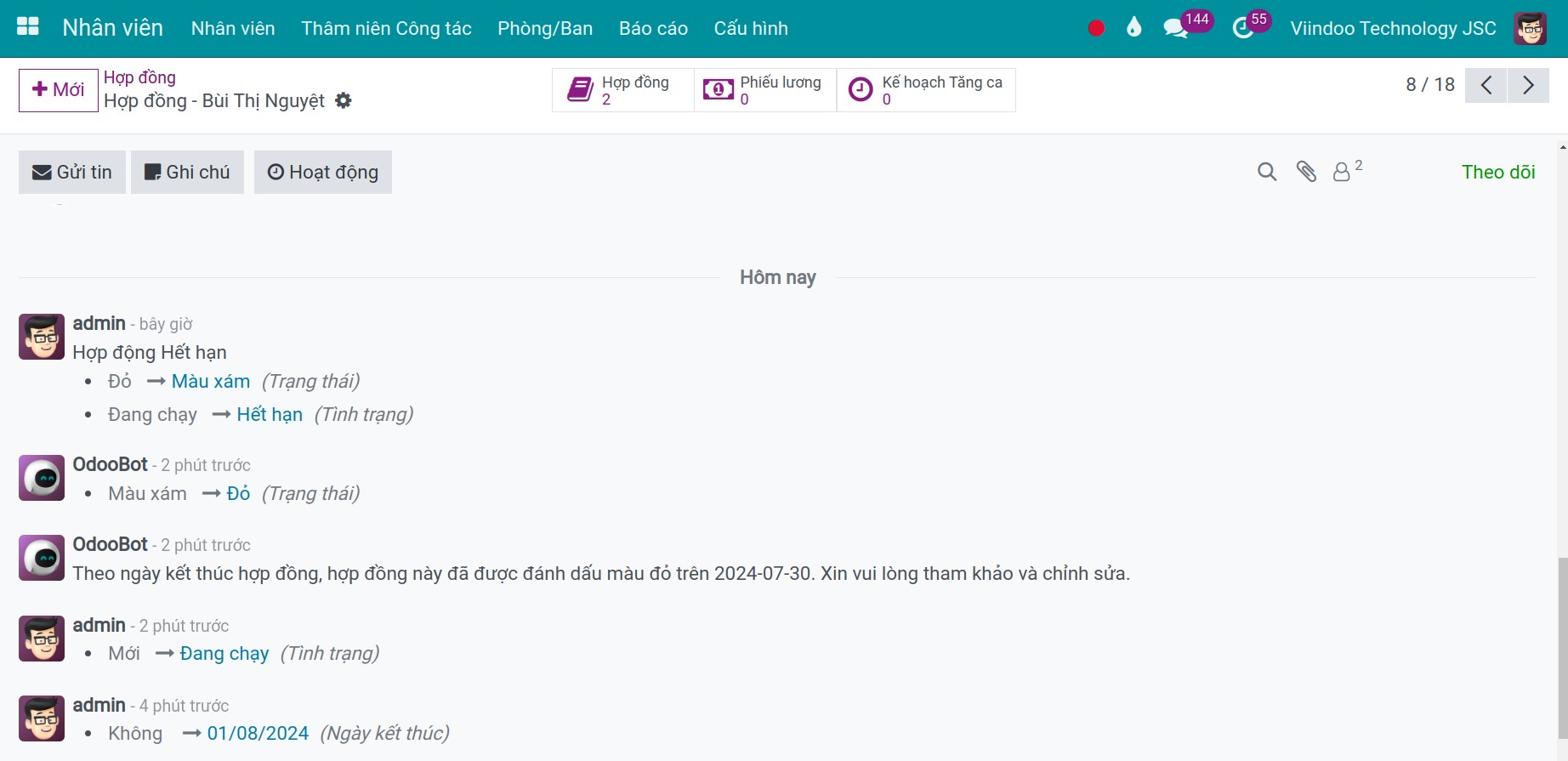
Task: Go to next record arrow
Action: coord(1528,85)
